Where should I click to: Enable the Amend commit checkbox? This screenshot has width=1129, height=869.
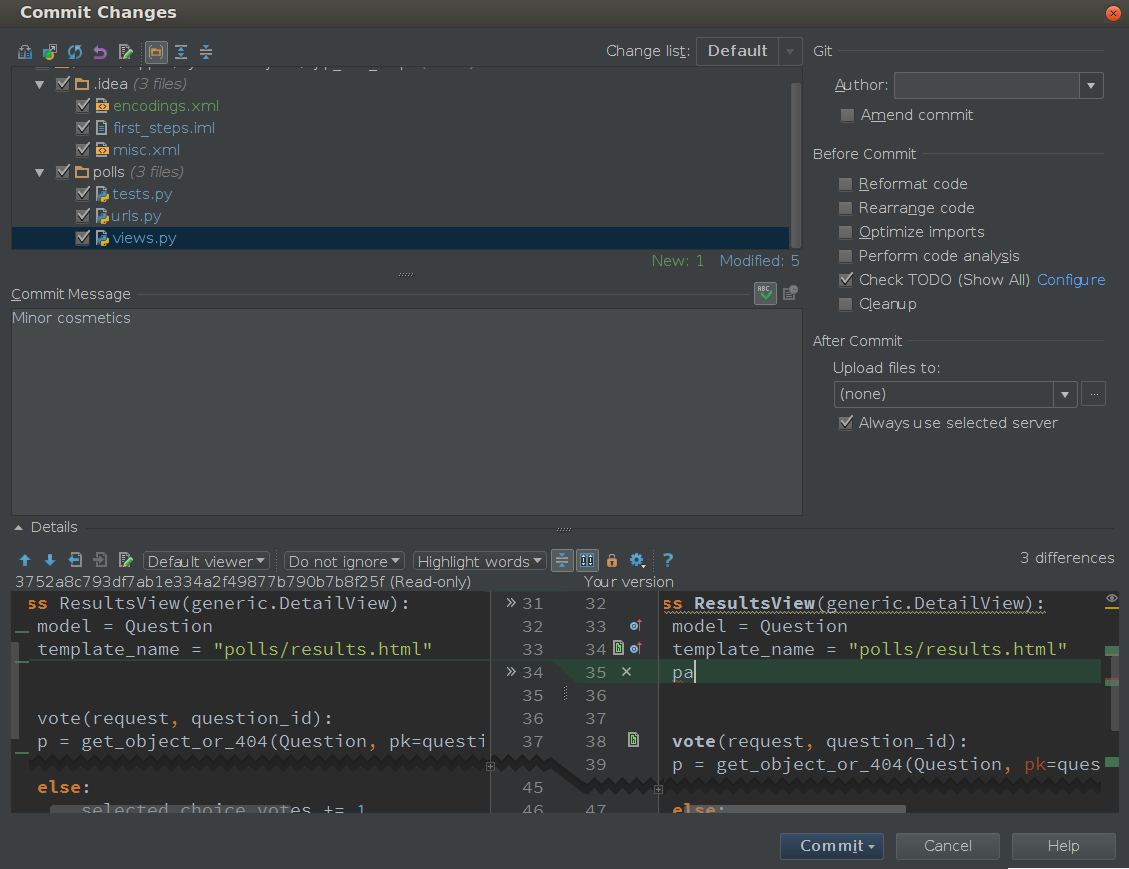pos(847,115)
